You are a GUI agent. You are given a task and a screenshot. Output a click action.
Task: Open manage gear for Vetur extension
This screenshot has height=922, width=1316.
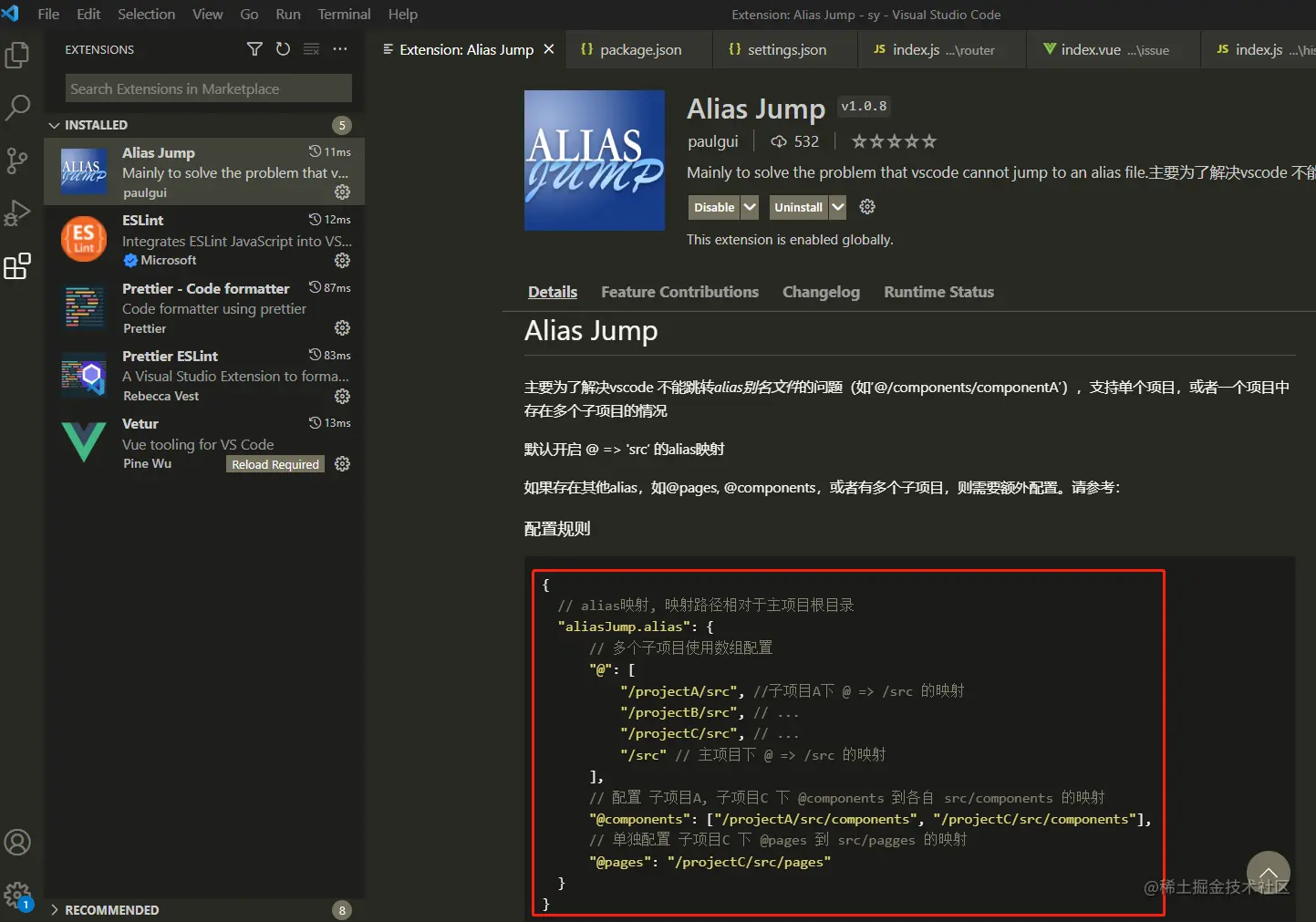pyautogui.click(x=342, y=463)
